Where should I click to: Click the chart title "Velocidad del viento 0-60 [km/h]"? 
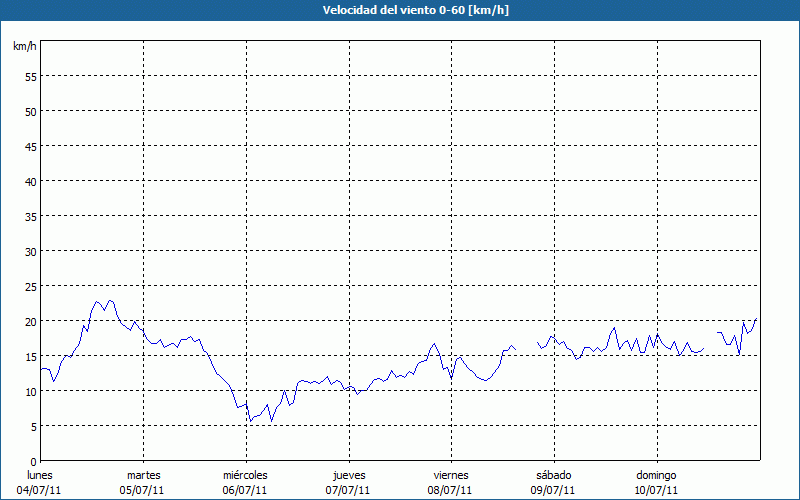pos(399,11)
